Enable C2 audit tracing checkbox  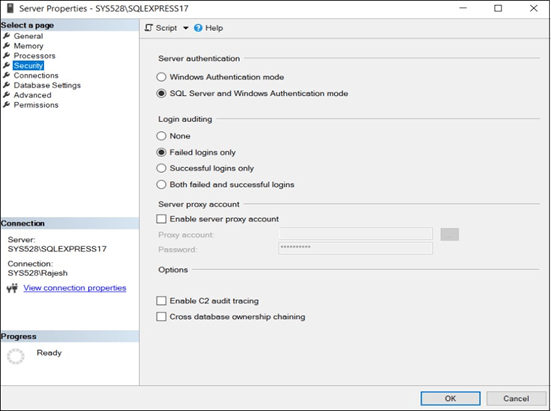(x=161, y=301)
